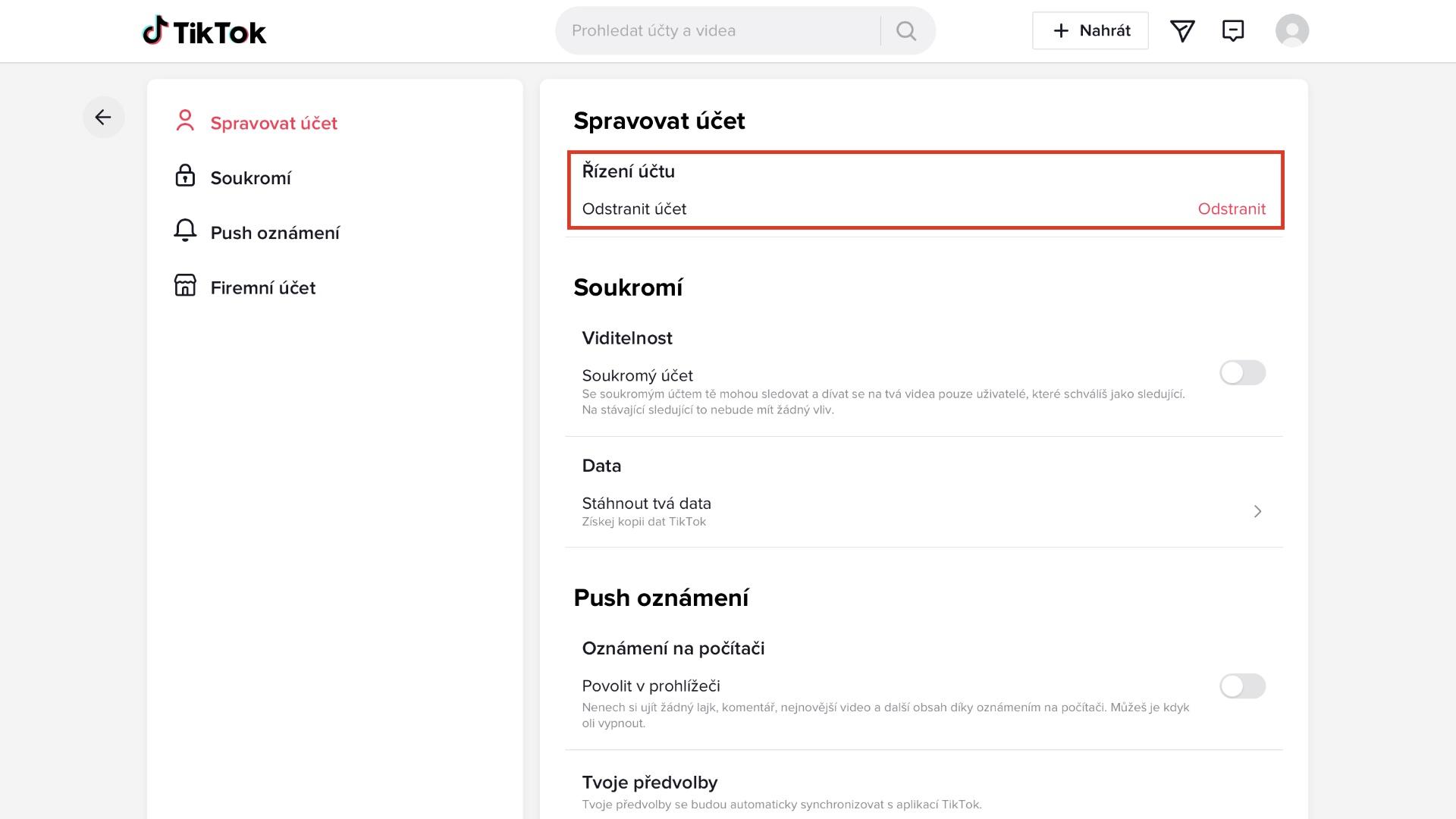Click the Nahrát upload button
This screenshot has height=819, width=1456.
(x=1090, y=31)
